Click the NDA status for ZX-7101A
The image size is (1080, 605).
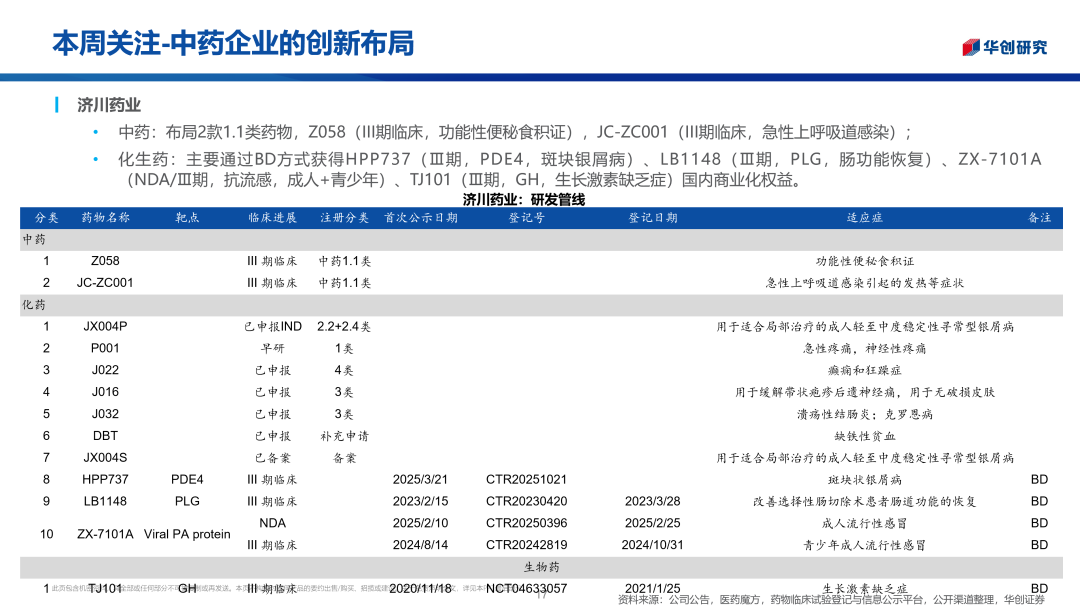click(273, 523)
